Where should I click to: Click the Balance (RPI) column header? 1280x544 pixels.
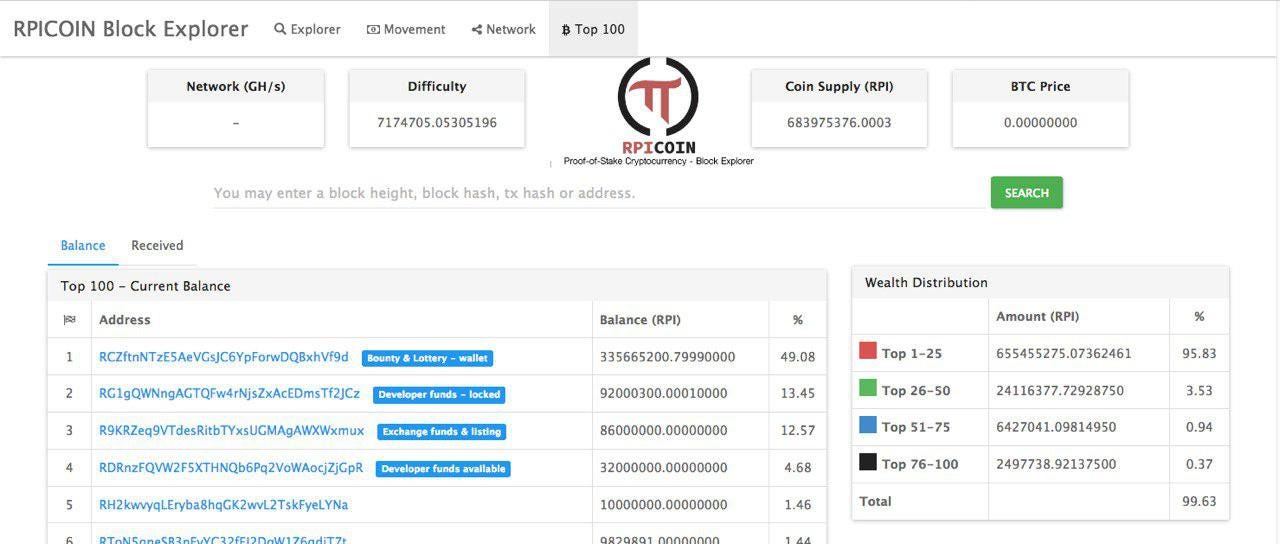click(x=640, y=320)
